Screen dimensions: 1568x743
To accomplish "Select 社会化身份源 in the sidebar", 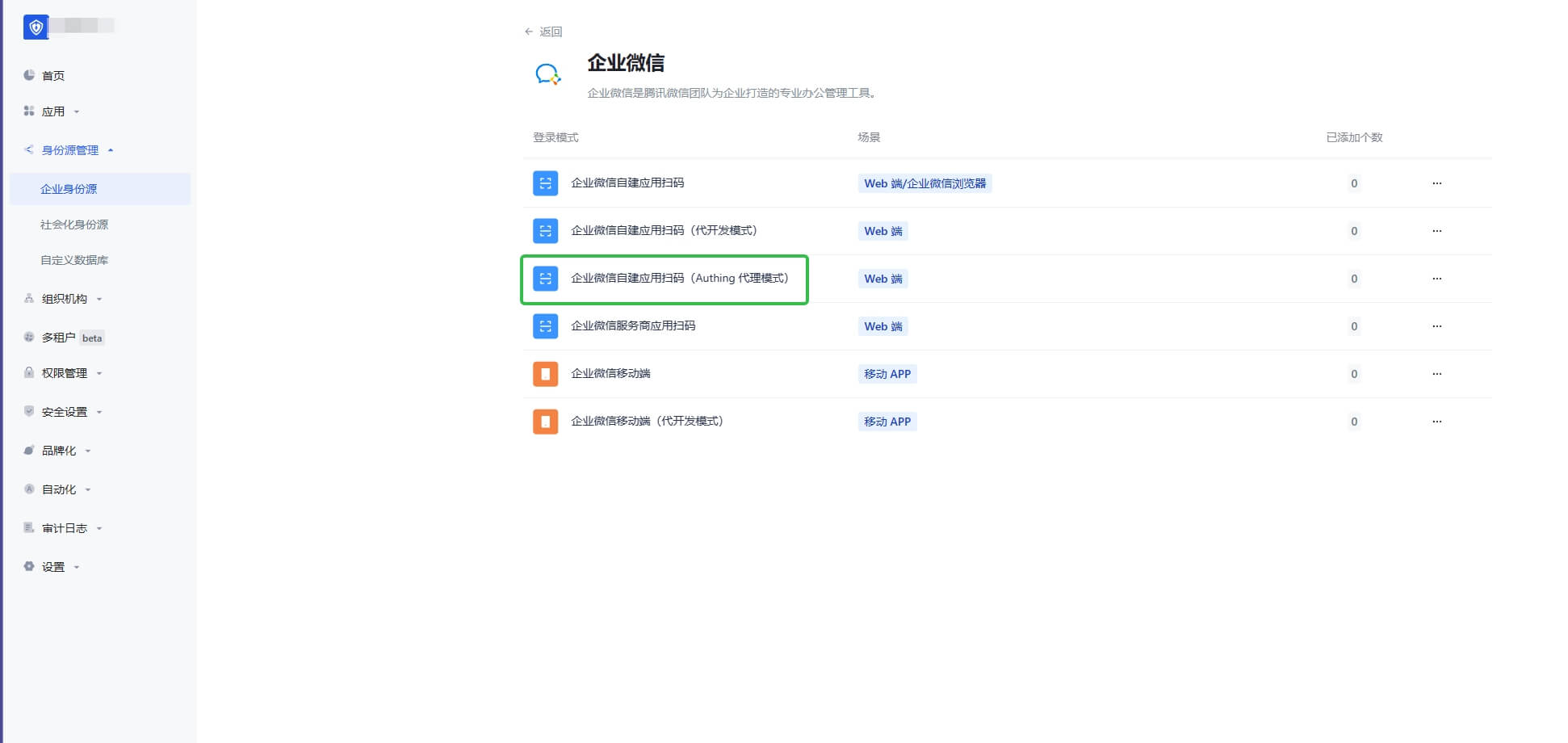I will pyautogui.click(x=74, y=225).
